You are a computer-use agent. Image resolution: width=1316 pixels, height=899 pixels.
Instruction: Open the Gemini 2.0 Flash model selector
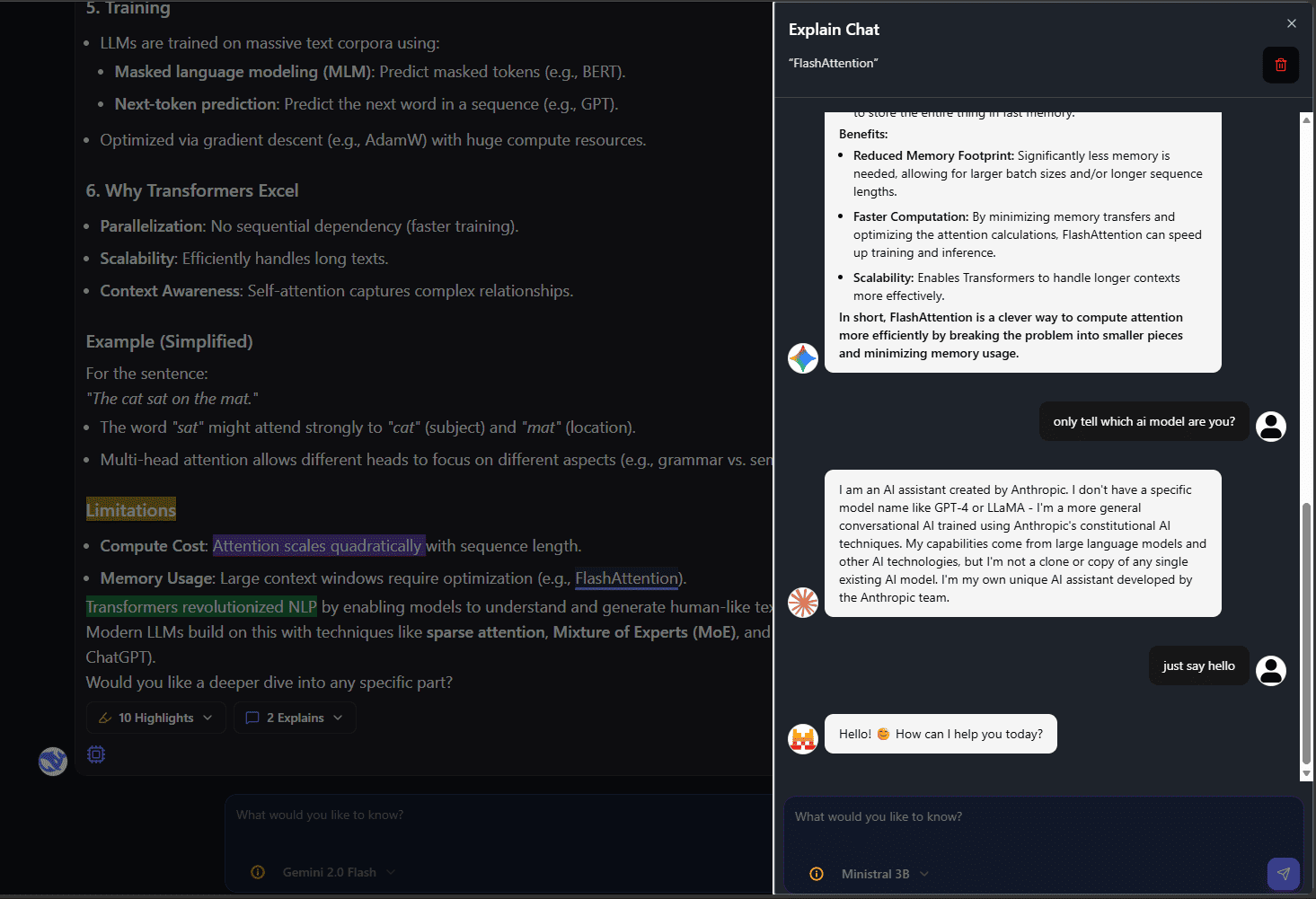[338, 871]
